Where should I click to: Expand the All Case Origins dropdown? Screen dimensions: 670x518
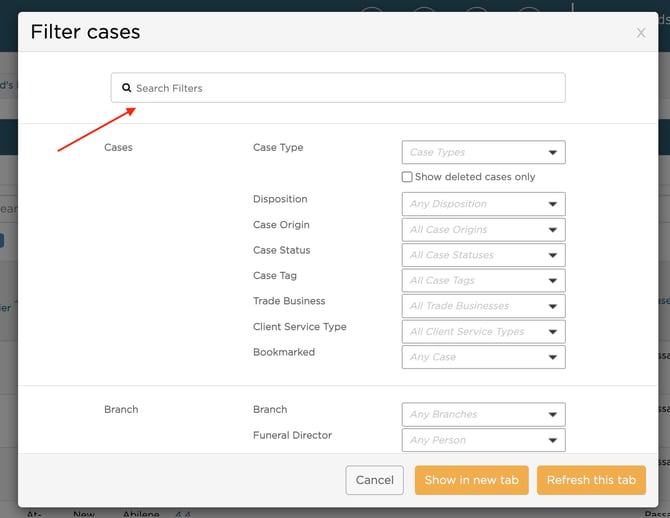point(483,230)
